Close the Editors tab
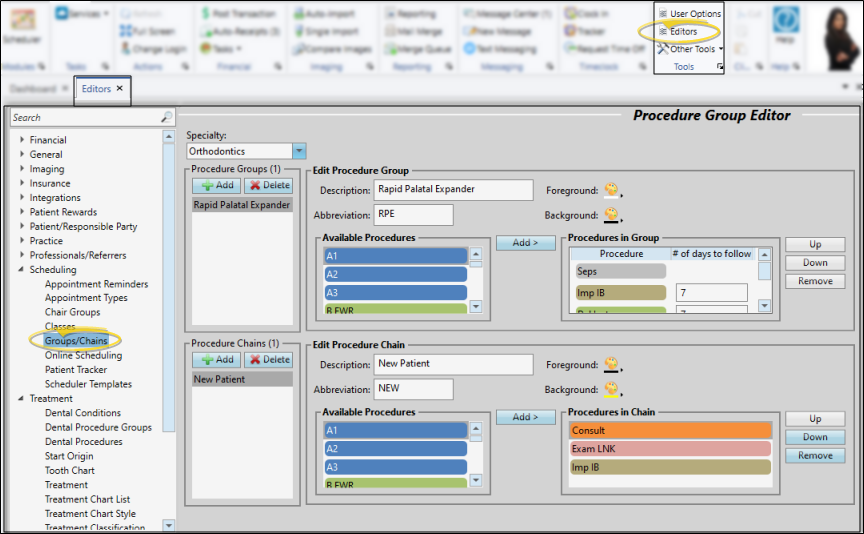Viewport: 864px width, 534px height. (119, 88)
